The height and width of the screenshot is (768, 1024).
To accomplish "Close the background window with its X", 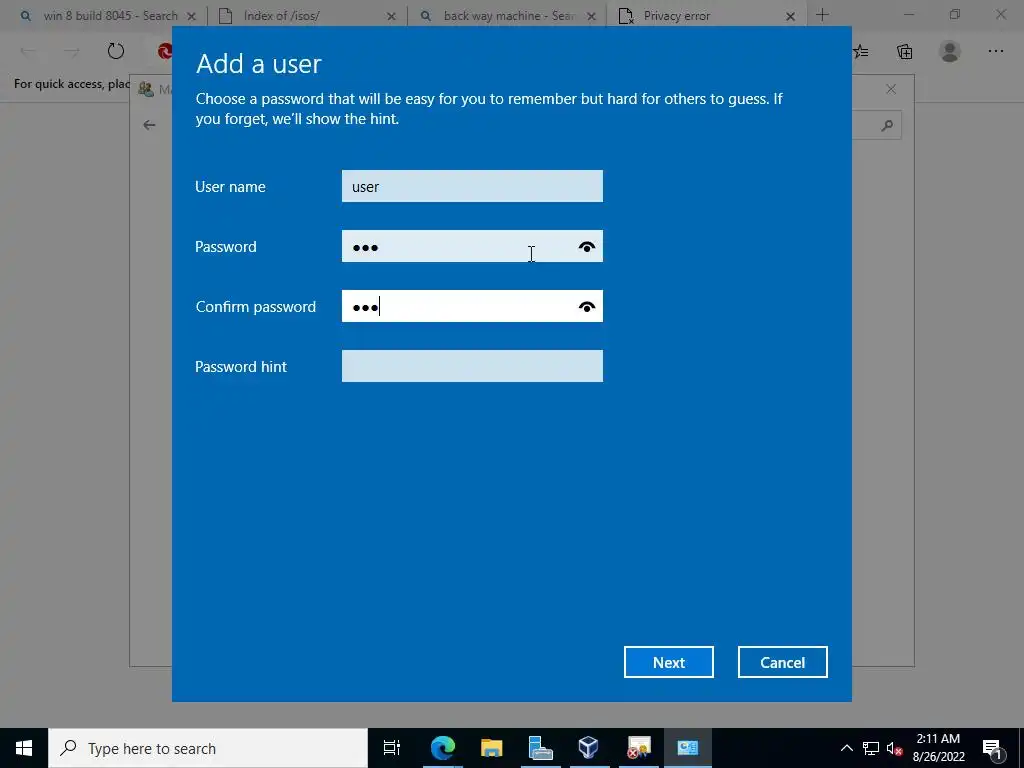I will [891, 89].
